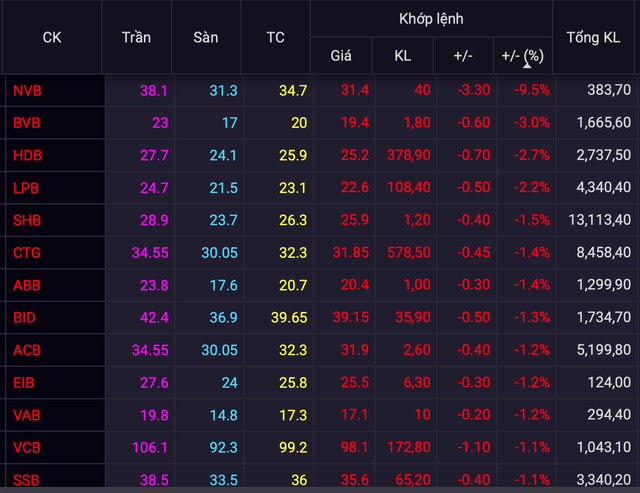Open the NVB stock ticker

[27, 90]
